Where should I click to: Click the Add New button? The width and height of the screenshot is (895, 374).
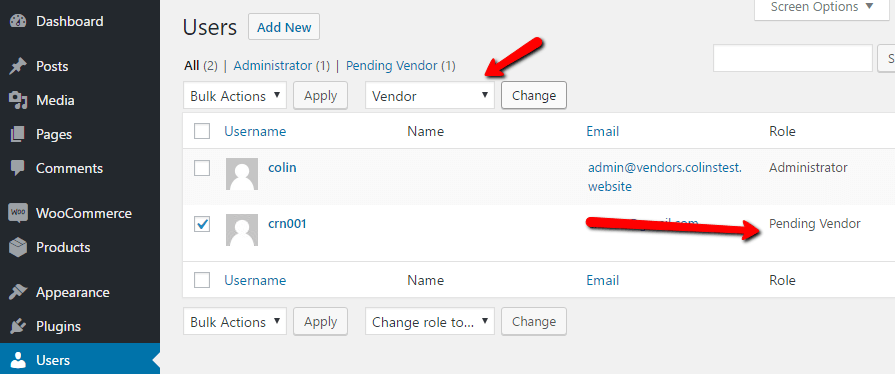point(284,27)
